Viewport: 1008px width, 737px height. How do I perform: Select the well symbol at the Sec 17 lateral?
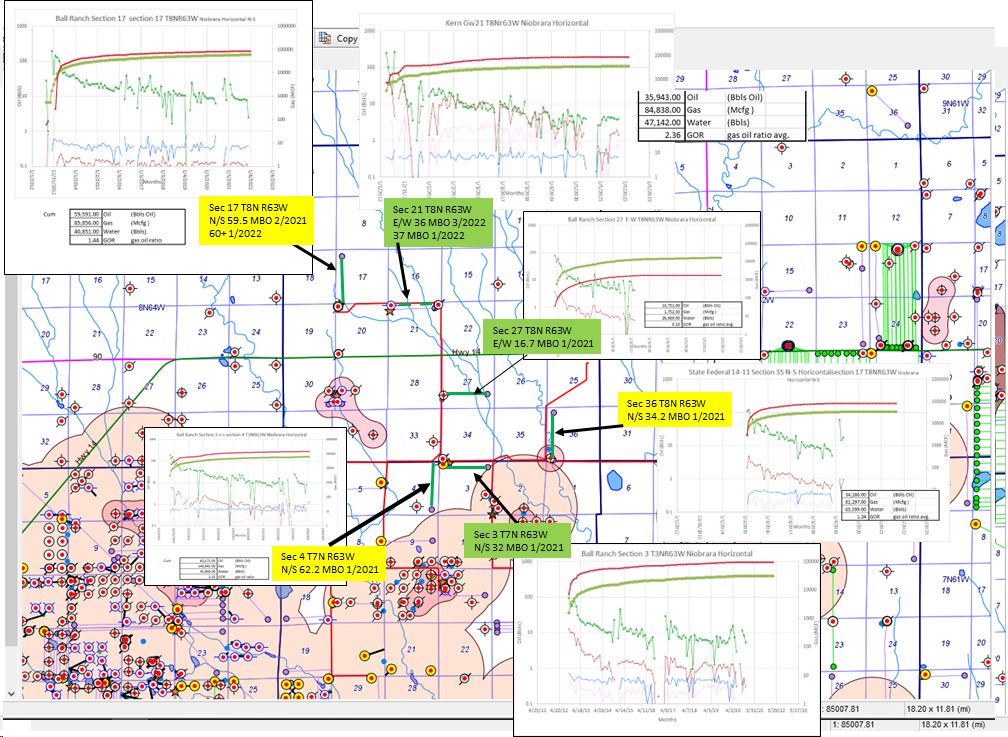(338, 304)
